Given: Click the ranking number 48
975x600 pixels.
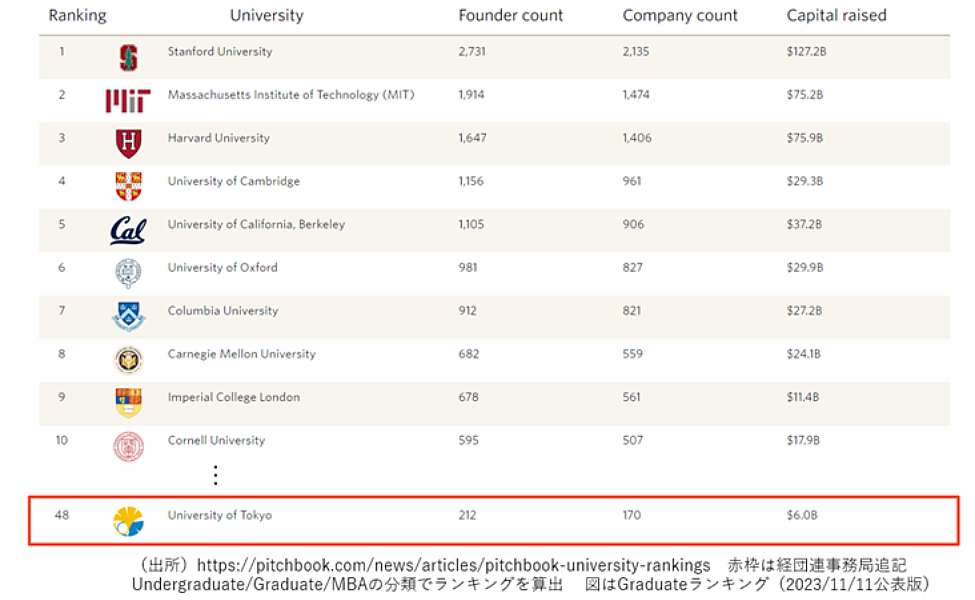Looking at the screenshot, I should click(x=62, y=515).
